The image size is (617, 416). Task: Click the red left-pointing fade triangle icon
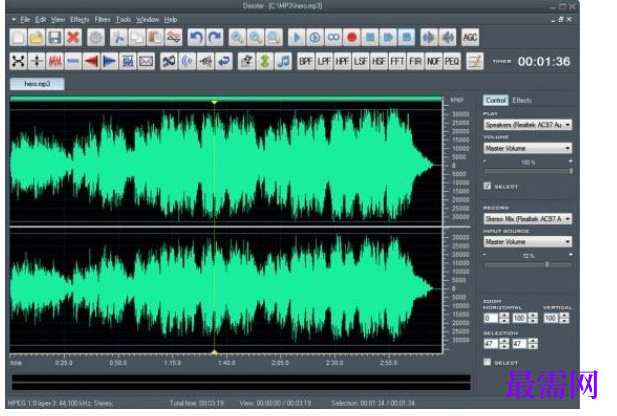pos(91,61)
